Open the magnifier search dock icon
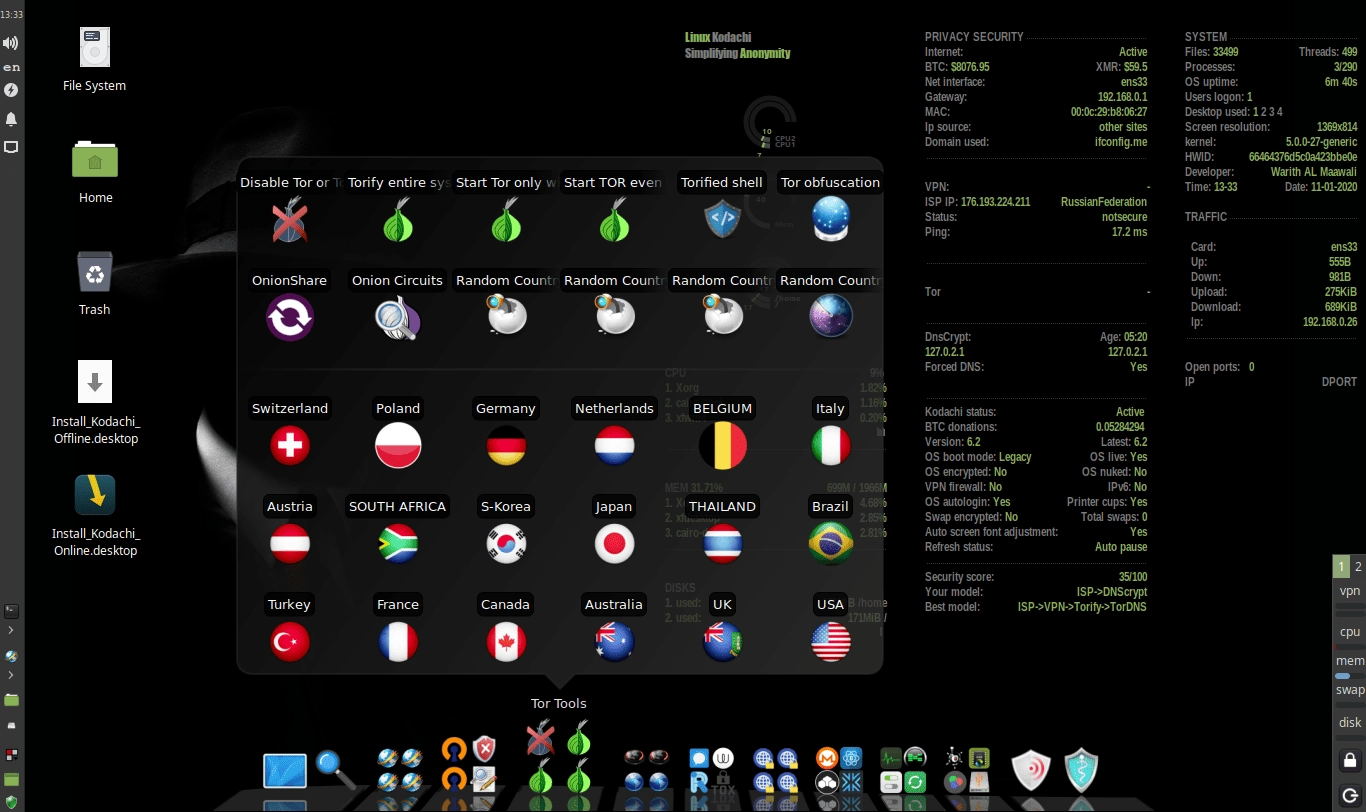 (335, 769)
